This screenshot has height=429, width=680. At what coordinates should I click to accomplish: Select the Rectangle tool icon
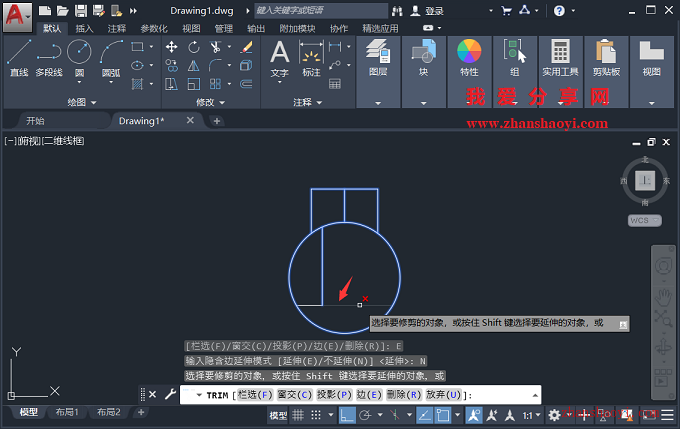[x=137, y=46]
